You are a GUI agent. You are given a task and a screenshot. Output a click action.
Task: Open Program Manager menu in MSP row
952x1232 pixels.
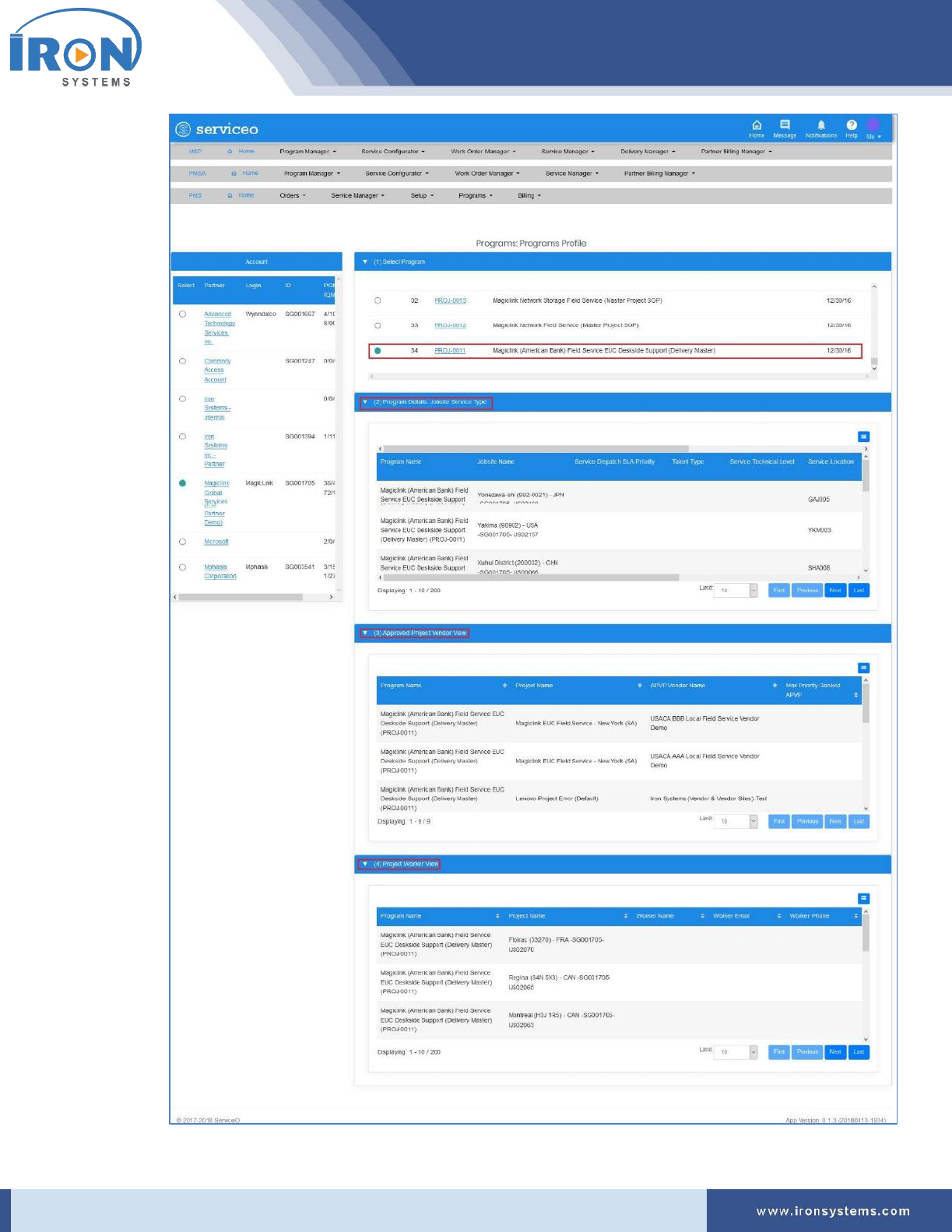pos(307,152)
